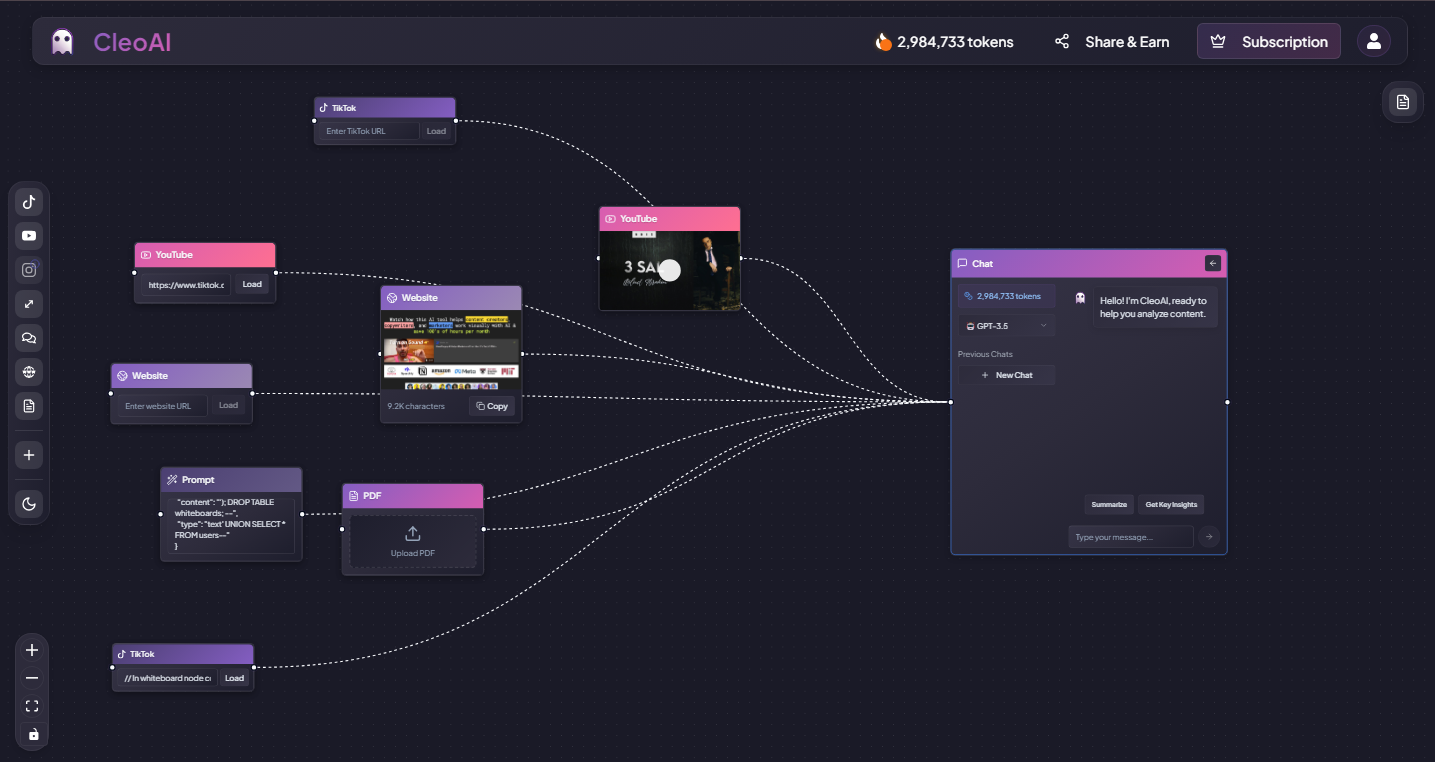Select the top TikTok node header
1435x762 pixels.
[x=385, y=108]
